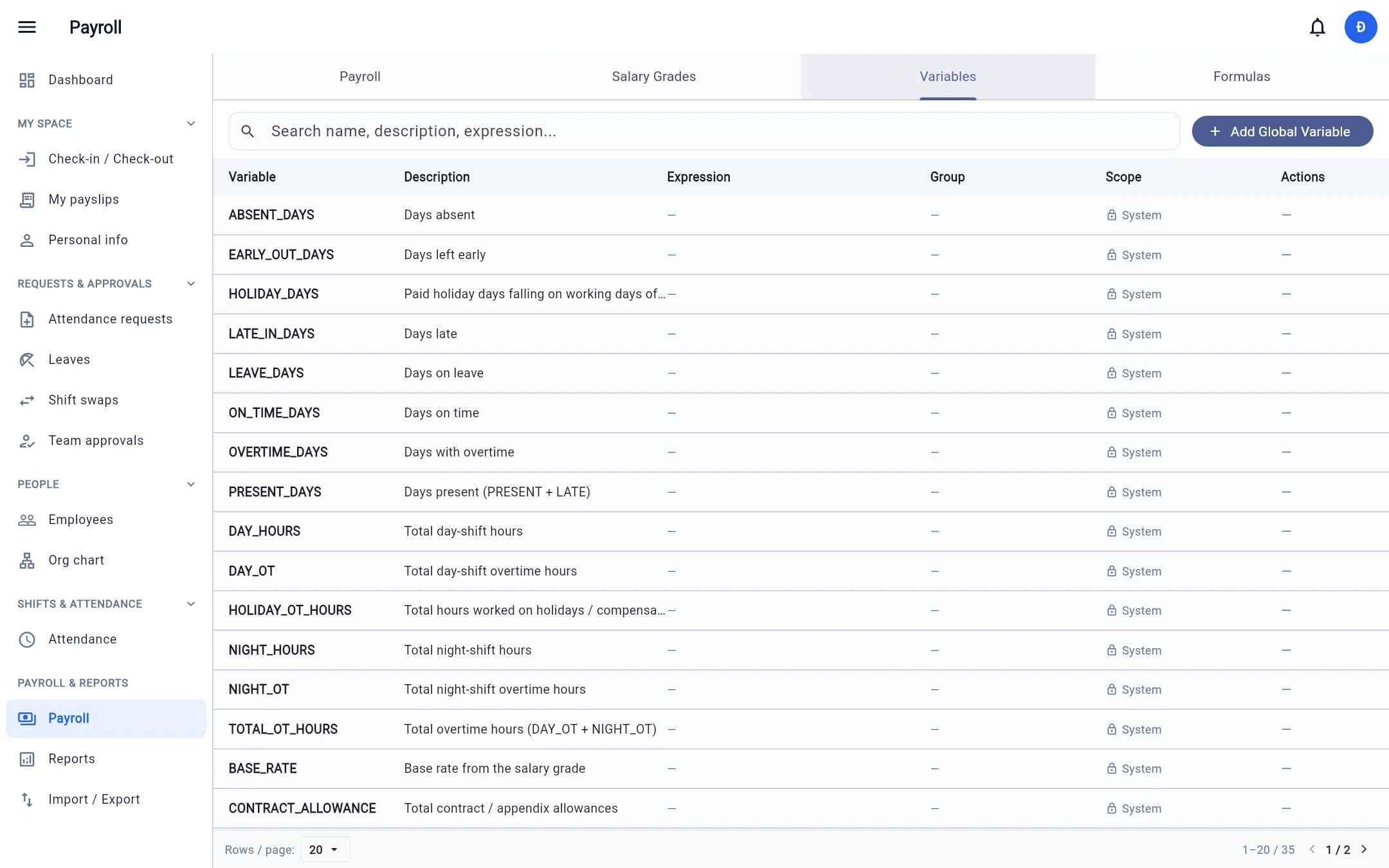
Task: Click the Leaves icon in sidebar
Action: [27, 359]
